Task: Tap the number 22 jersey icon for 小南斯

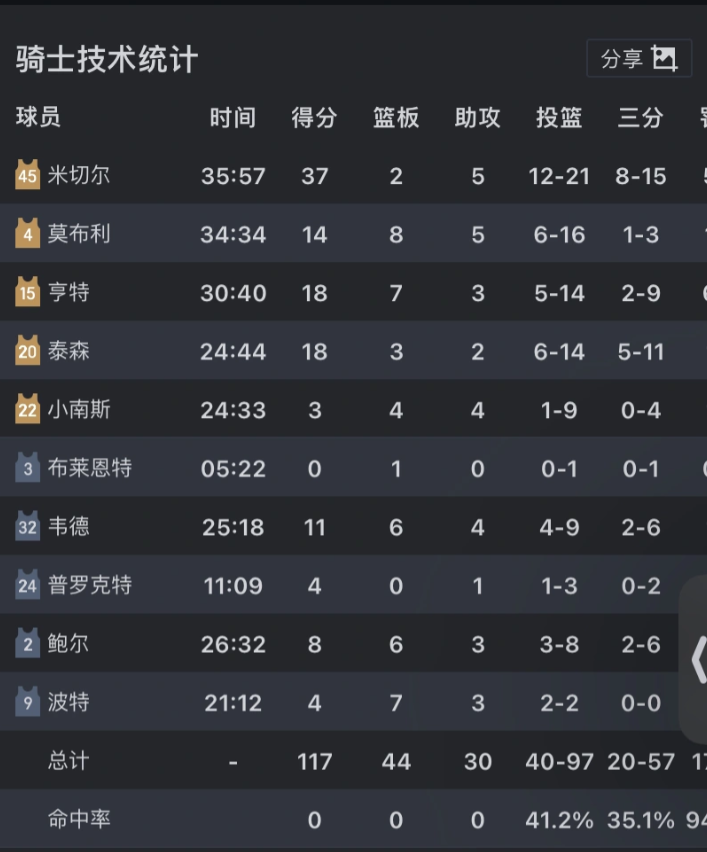Action: (27, 409)
